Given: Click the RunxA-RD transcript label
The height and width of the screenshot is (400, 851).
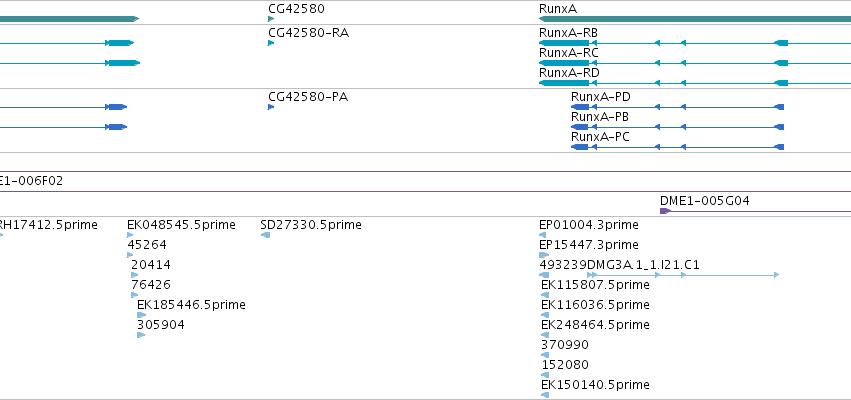Looking at the screenshot, I should [569, 73].
